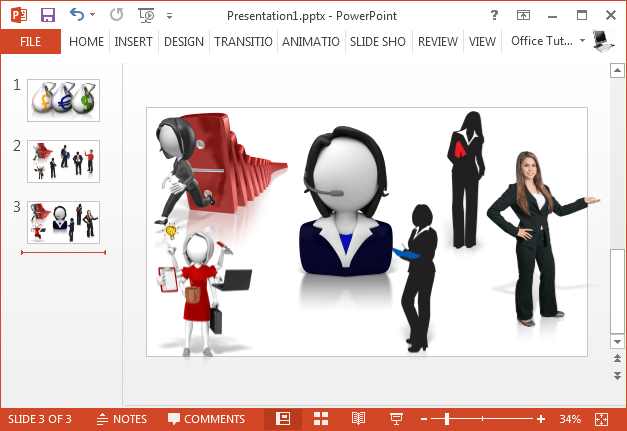The width and height of the screenshot is (627, 431).
Task: Click the scroll up arrow on the scrollbar
Action: click(617, 71)
